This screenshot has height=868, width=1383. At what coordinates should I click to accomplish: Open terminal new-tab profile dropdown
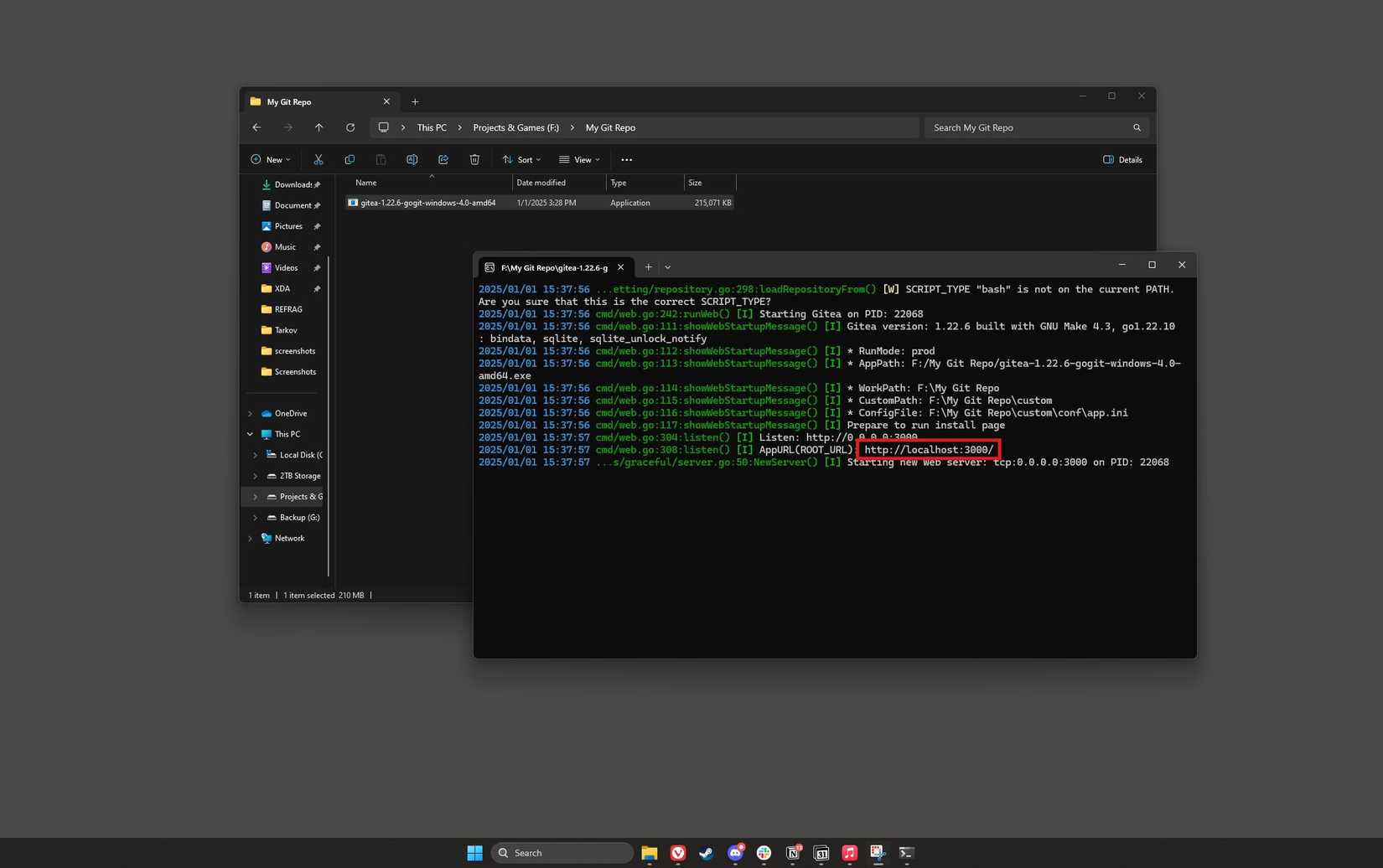[x=668, y=267]
